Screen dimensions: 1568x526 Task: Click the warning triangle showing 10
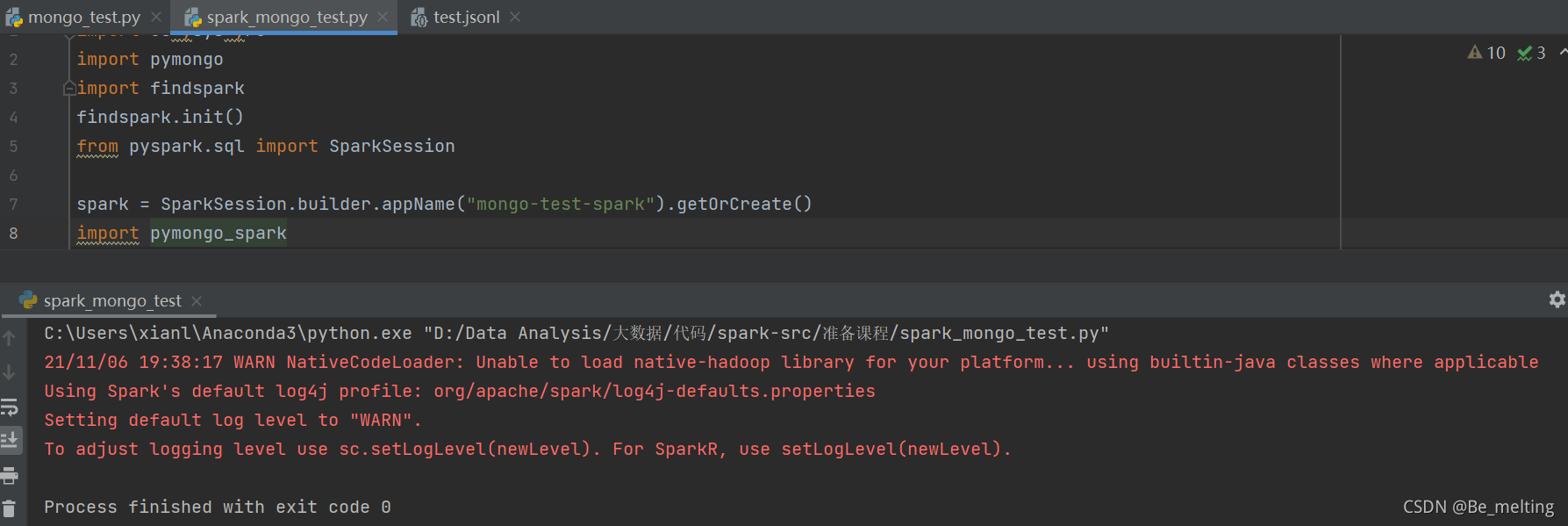tap(1486, 53)
